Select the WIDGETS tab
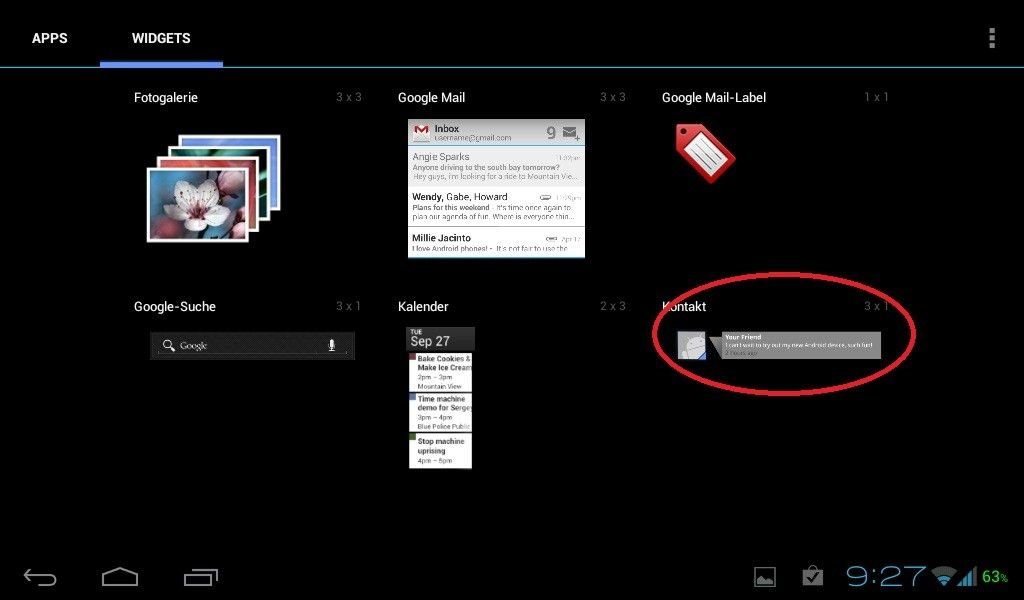 click(161, 39)
